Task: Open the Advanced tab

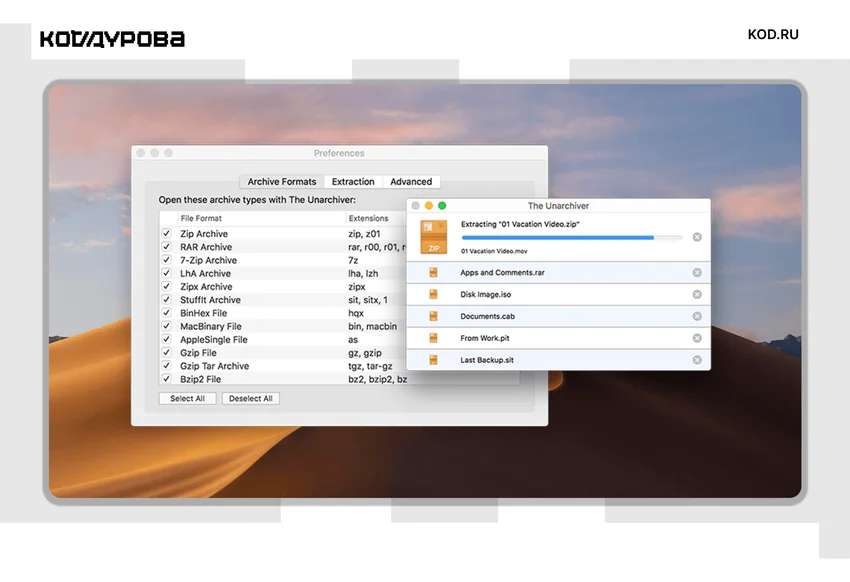Action: (x=411, y=182)
